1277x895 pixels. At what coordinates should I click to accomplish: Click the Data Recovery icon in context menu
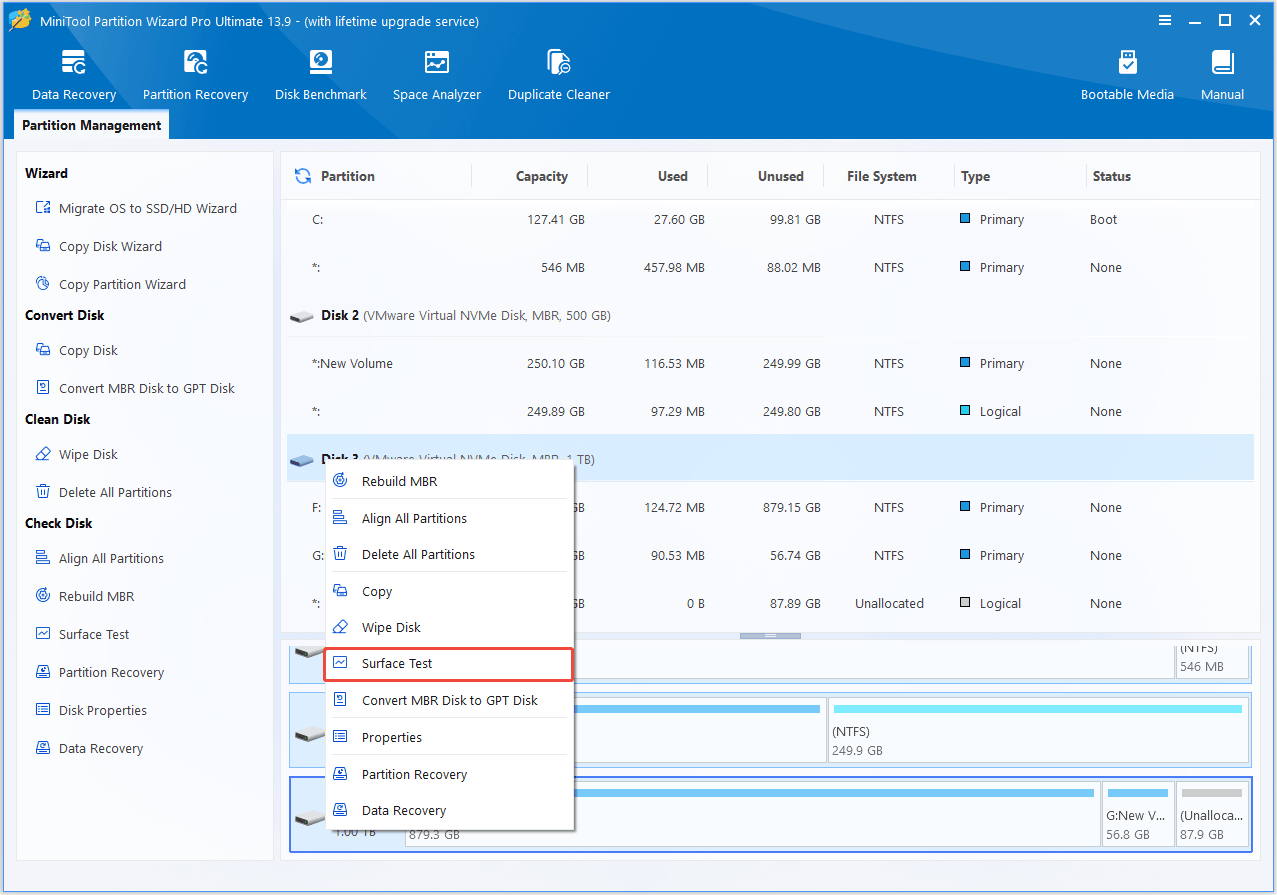coord(341,810)
